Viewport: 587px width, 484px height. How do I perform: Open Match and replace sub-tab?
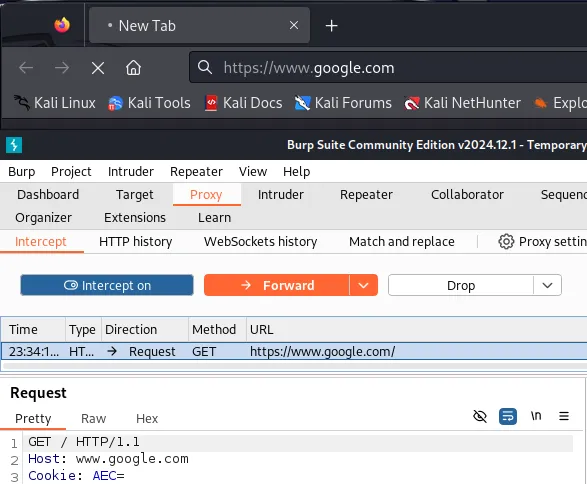click(402, 242)
